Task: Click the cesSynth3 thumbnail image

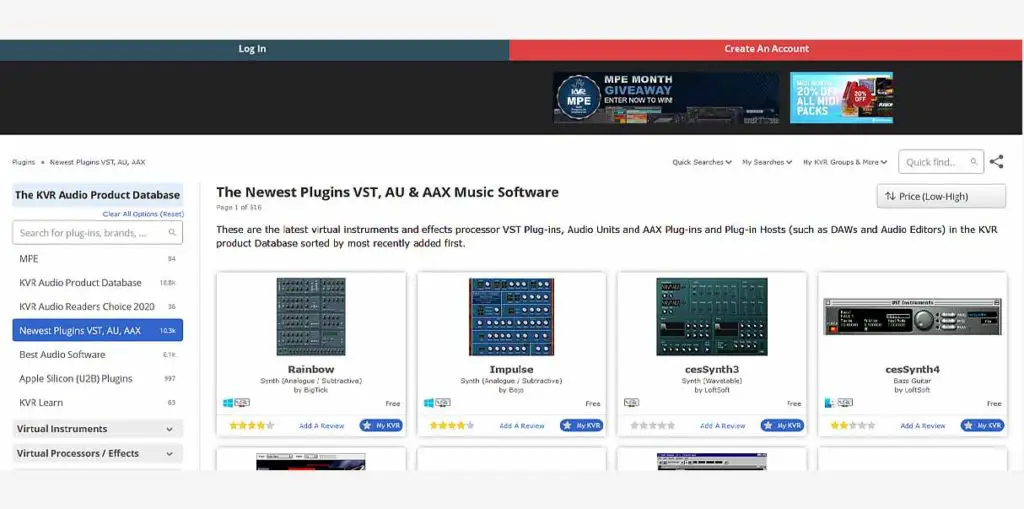Action: (712, 317)
